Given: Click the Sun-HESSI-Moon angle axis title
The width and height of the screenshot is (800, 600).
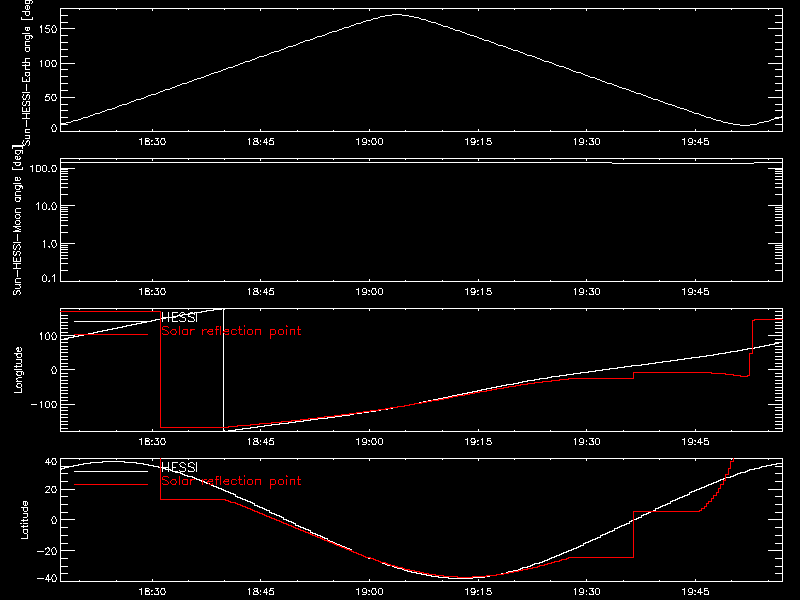Looking at the screenshot, I should tap(17, 220).
